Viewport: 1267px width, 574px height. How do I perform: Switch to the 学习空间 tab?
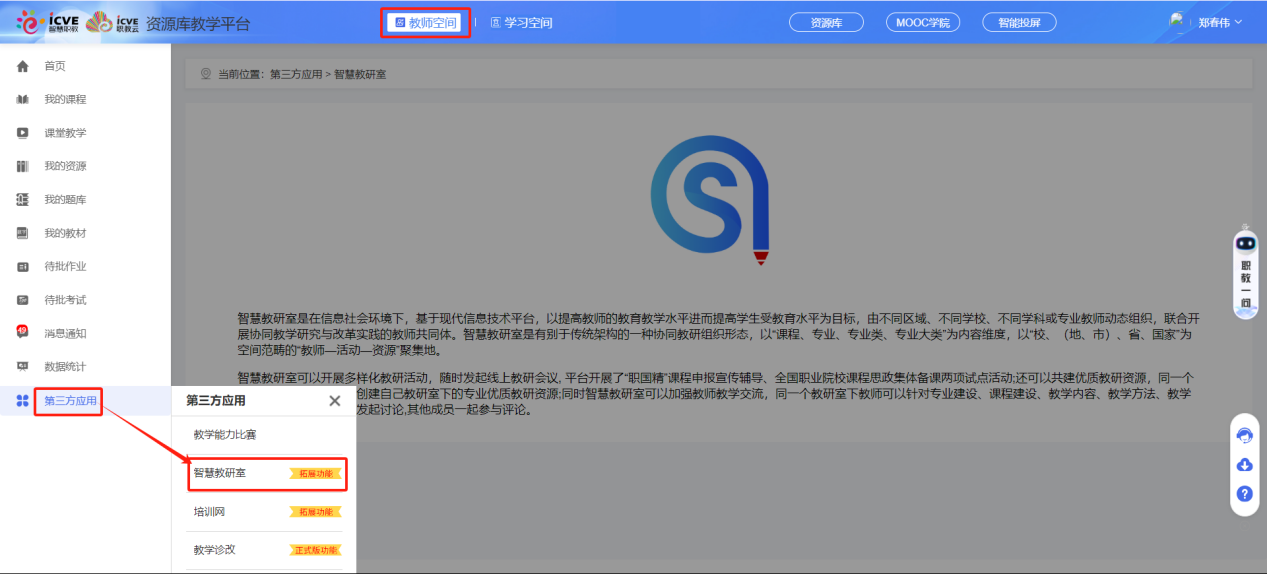521,23
